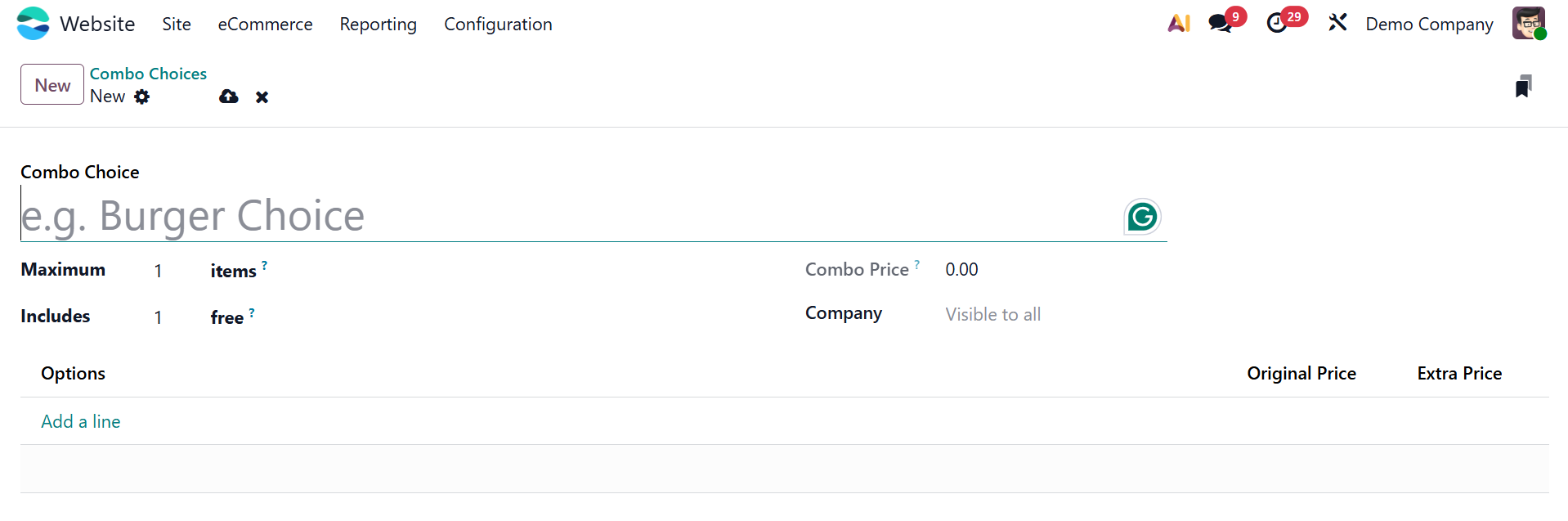Open the AI assistant icon
1568x521 pixels.
tap(1178, 24)
